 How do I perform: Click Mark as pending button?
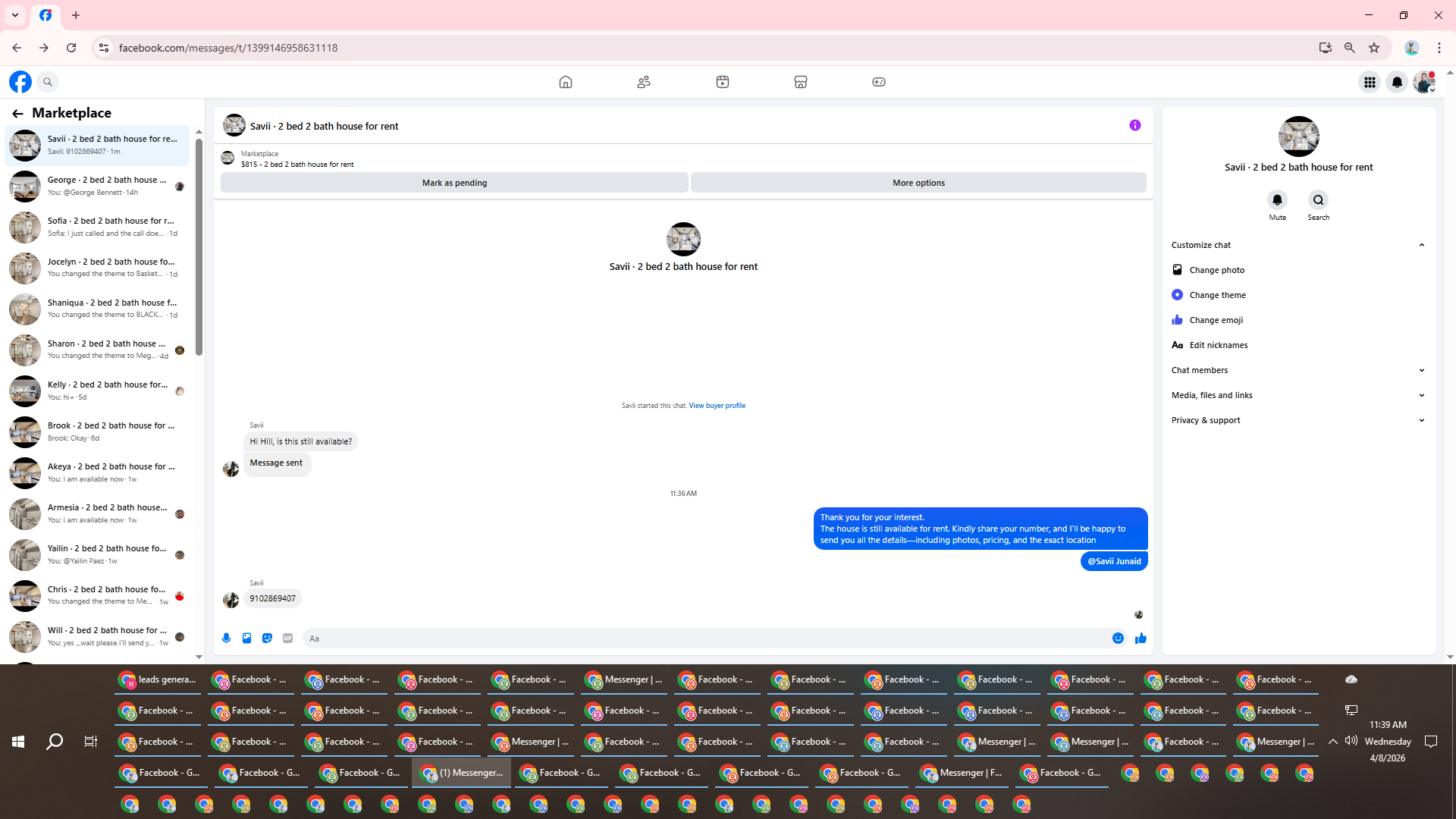coord(454,183)
